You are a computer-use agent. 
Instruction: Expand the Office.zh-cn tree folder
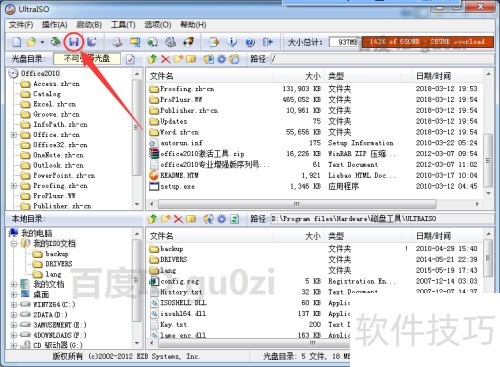coord(14,135)
